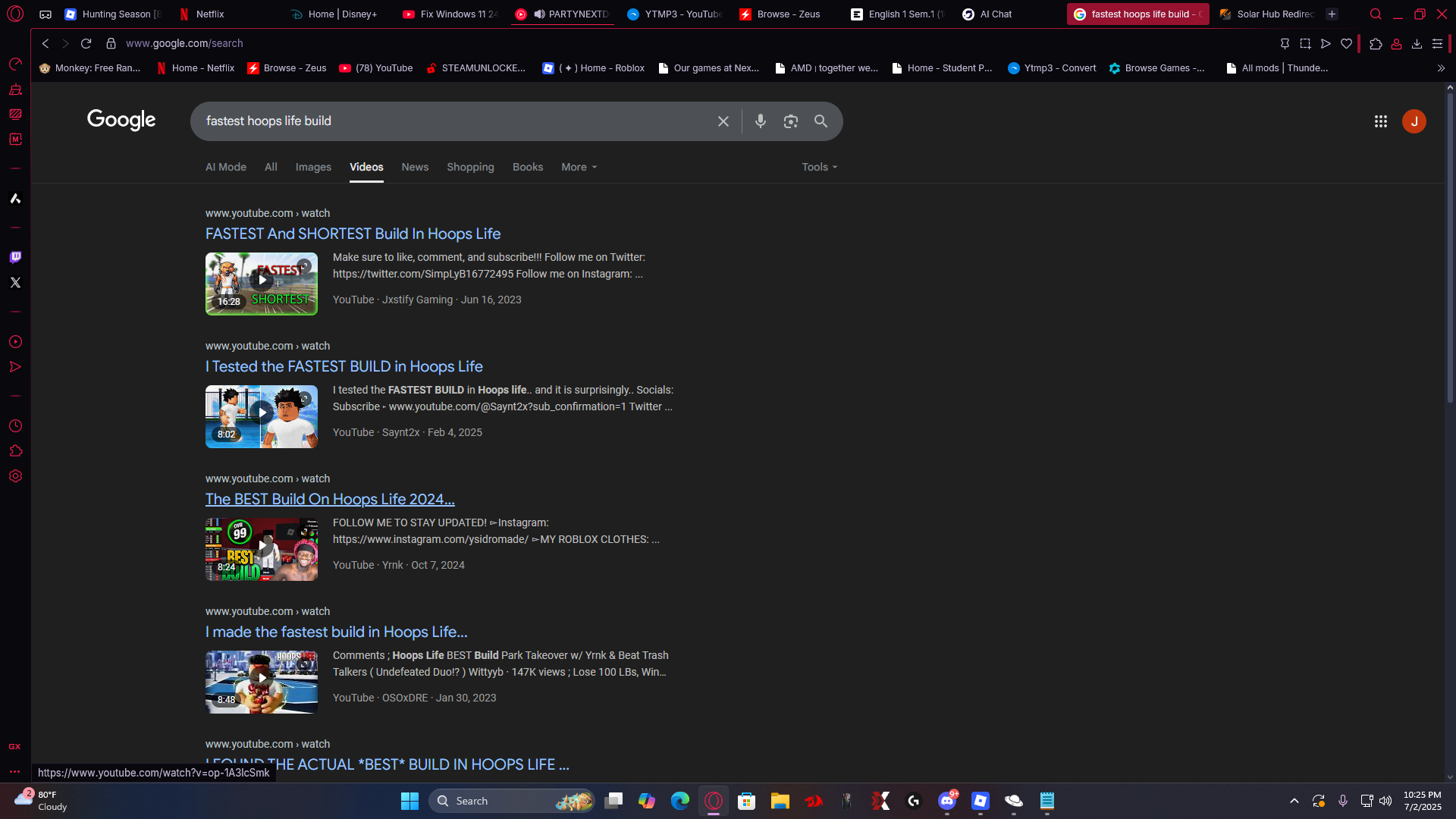Click the Windows taskbar Search box
Screen dimensions: 1456x819
(512, 801)
